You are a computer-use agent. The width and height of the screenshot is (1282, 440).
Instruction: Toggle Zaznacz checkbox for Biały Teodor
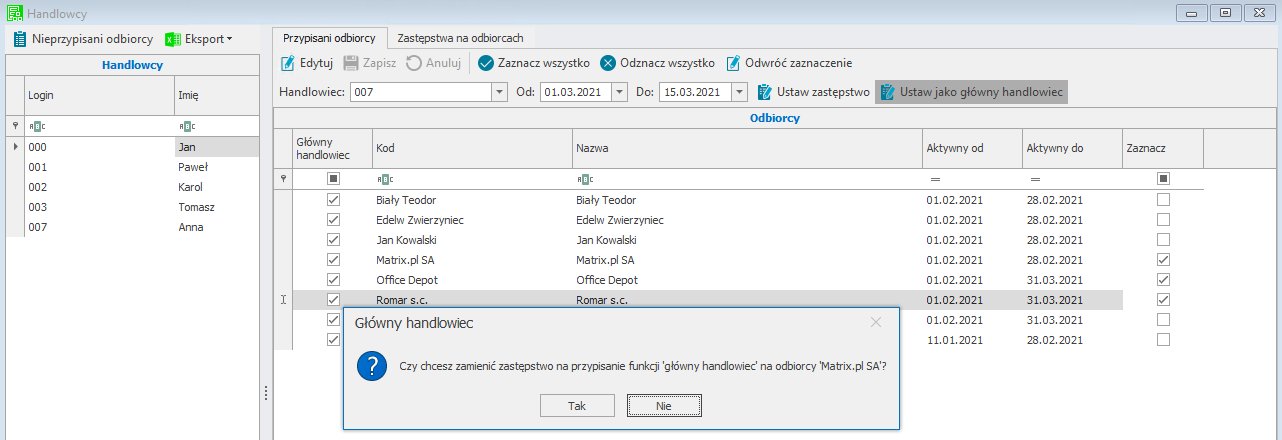coord(1163,200)
